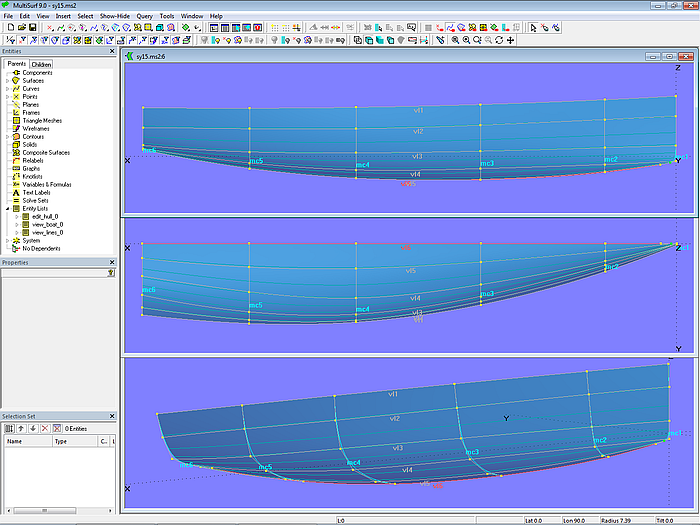This screenshot has width=700, height=525.
Task: Expand the Surfaces tree node
Action: tap(7, 81)
